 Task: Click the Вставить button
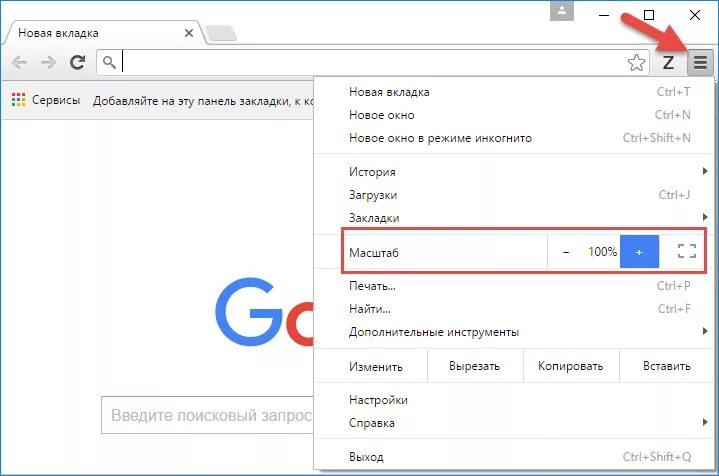tap(666, 366)
